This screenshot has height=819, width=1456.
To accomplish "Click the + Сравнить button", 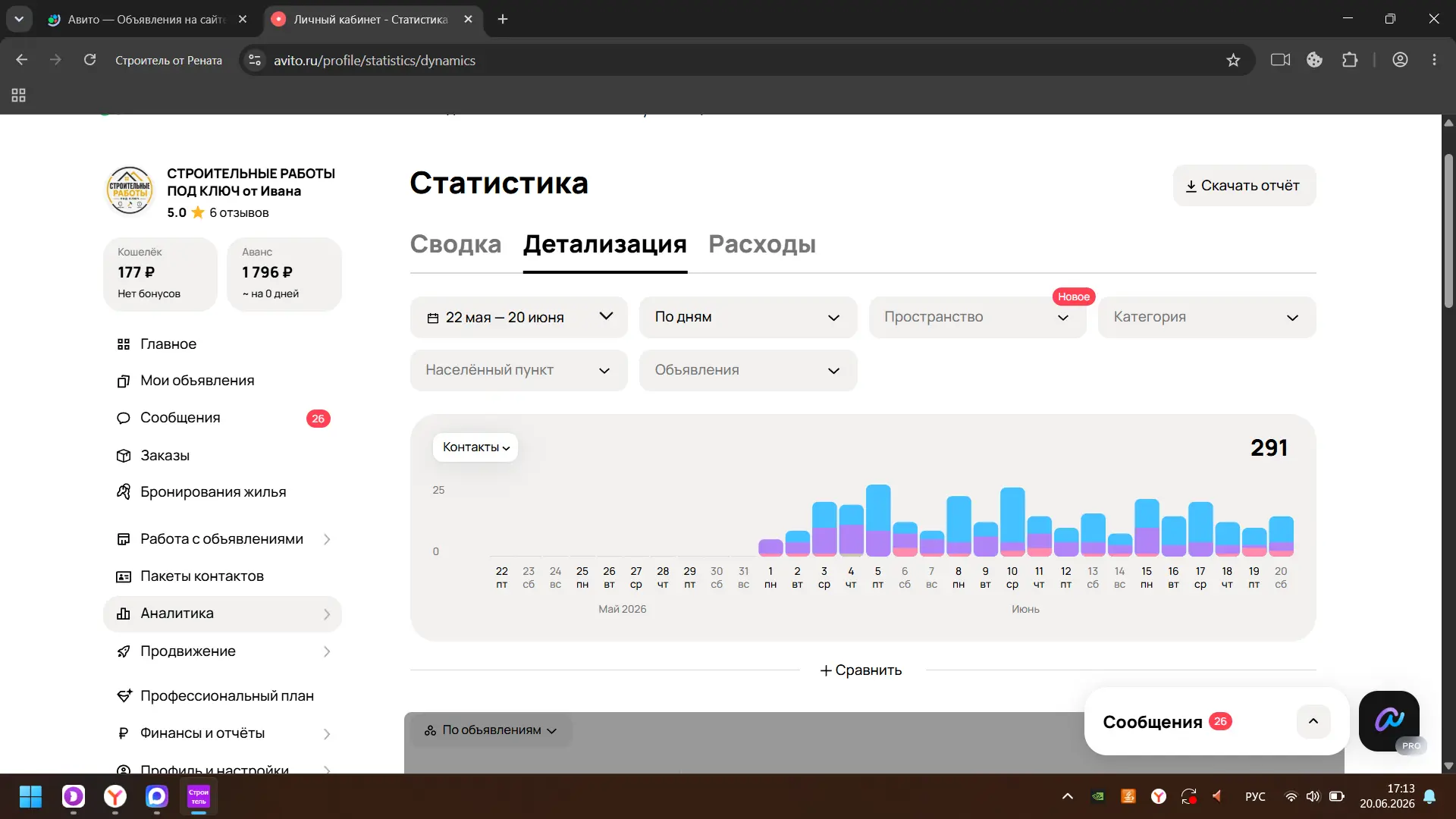I will [861, 670].
